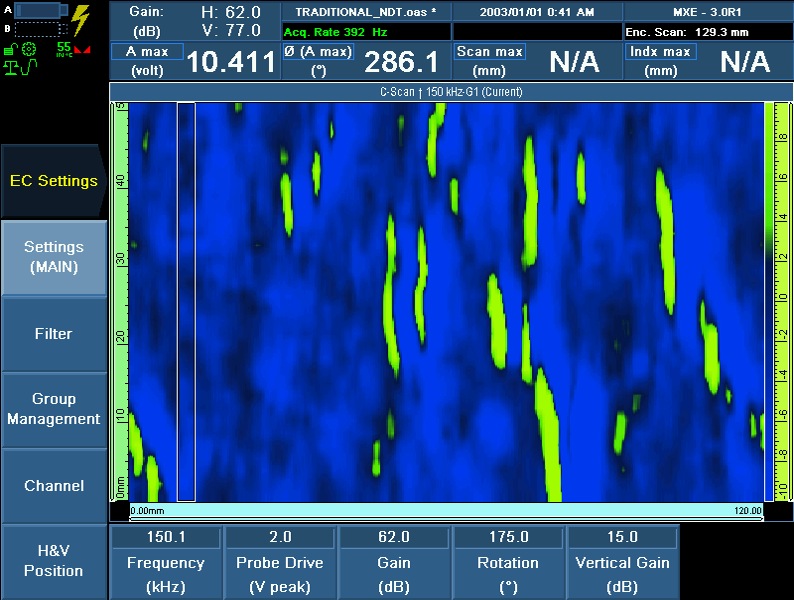Viewport: 794px width, 600px height.
Task: Click the yellow lightning bolt power icon
Action: tap(81, 20)
